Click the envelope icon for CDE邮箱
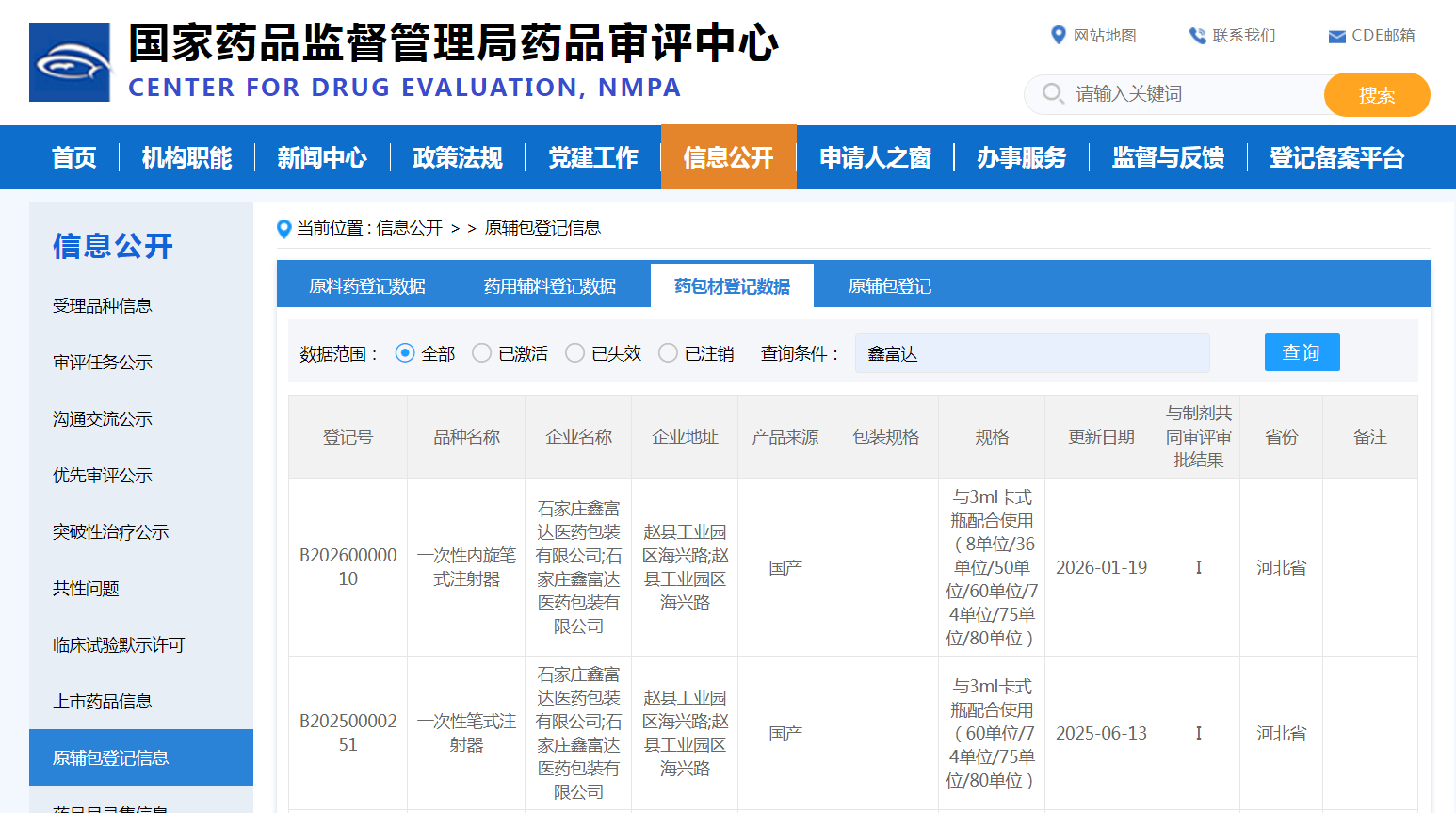The height and width of the screenshot is (813, 1456). 1335,36
